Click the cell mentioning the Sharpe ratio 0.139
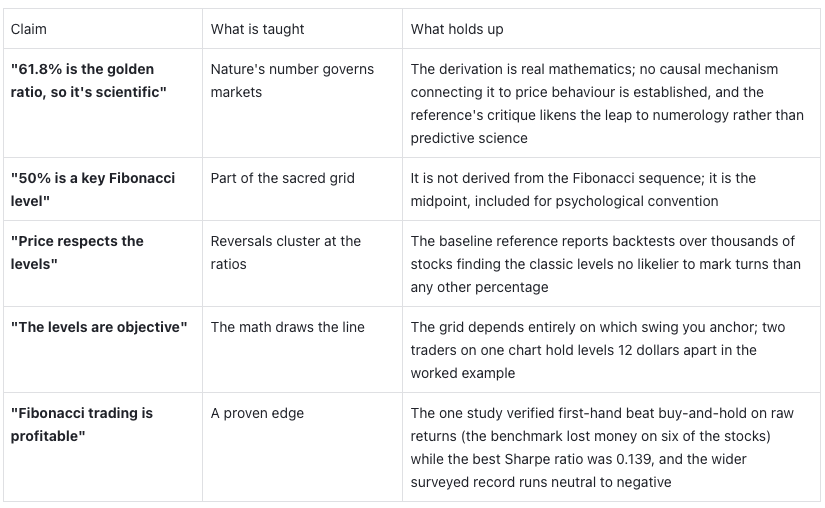Image resolution: width=825 pixels, height=508 pixels. pos(611,447)
